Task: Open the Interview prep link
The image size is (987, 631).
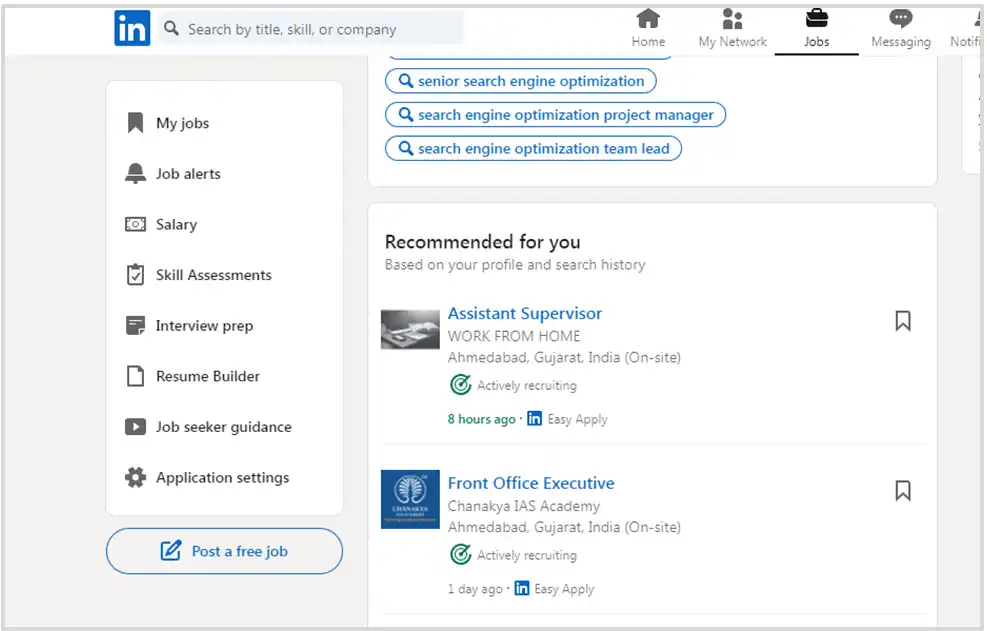Action: pyautogui.click(x=205, y=326)
